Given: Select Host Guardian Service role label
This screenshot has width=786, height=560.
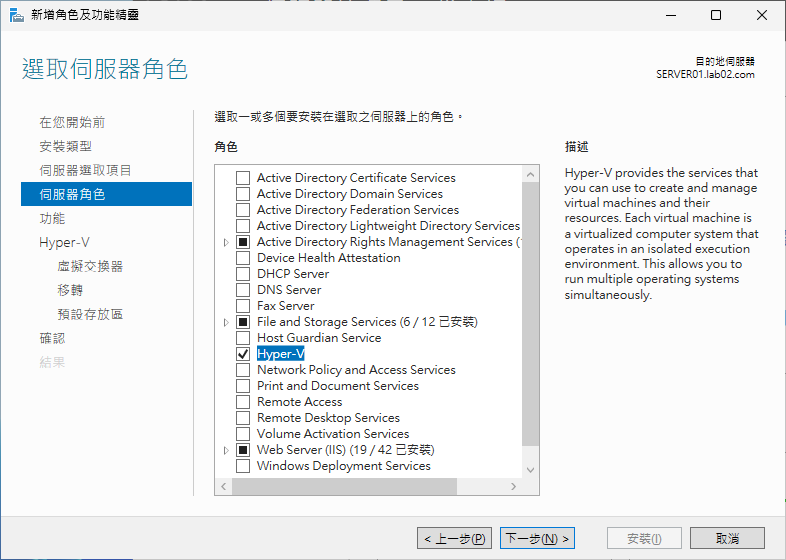Looking at the screenshot, I should pos(319,338).
